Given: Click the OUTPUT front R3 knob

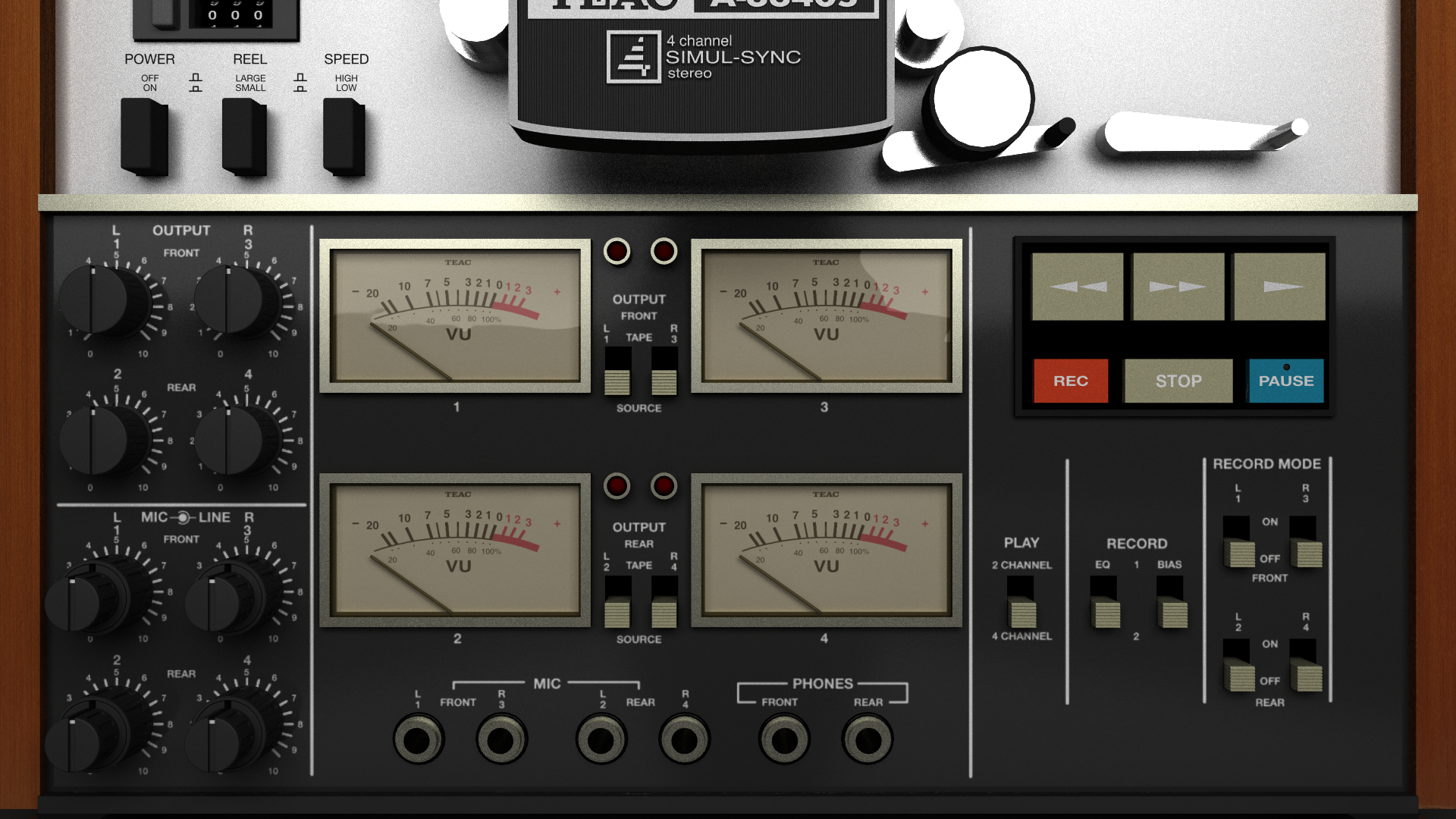Looking at the screenshot, I should click(x=237, y=300).
